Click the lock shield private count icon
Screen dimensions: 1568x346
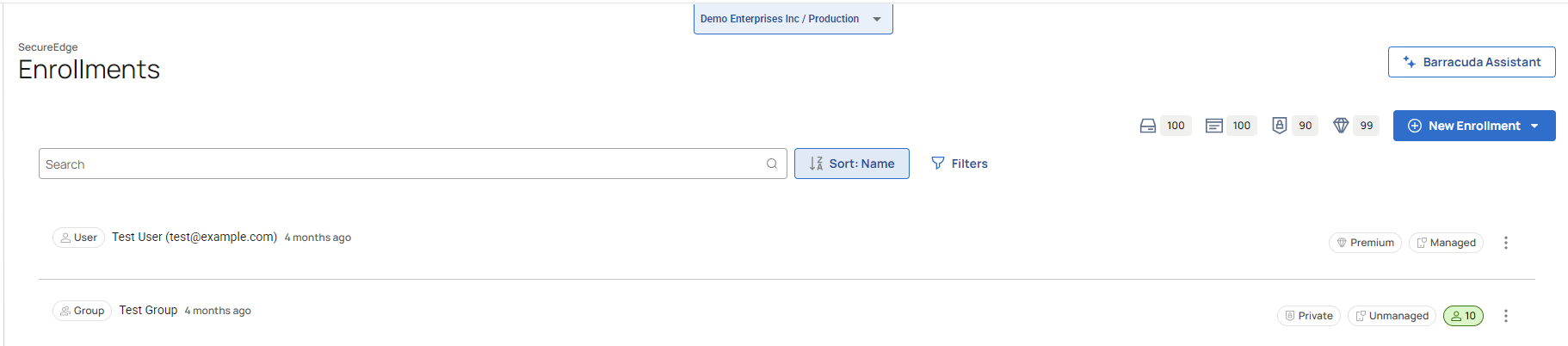click(x=1280, y=126)
